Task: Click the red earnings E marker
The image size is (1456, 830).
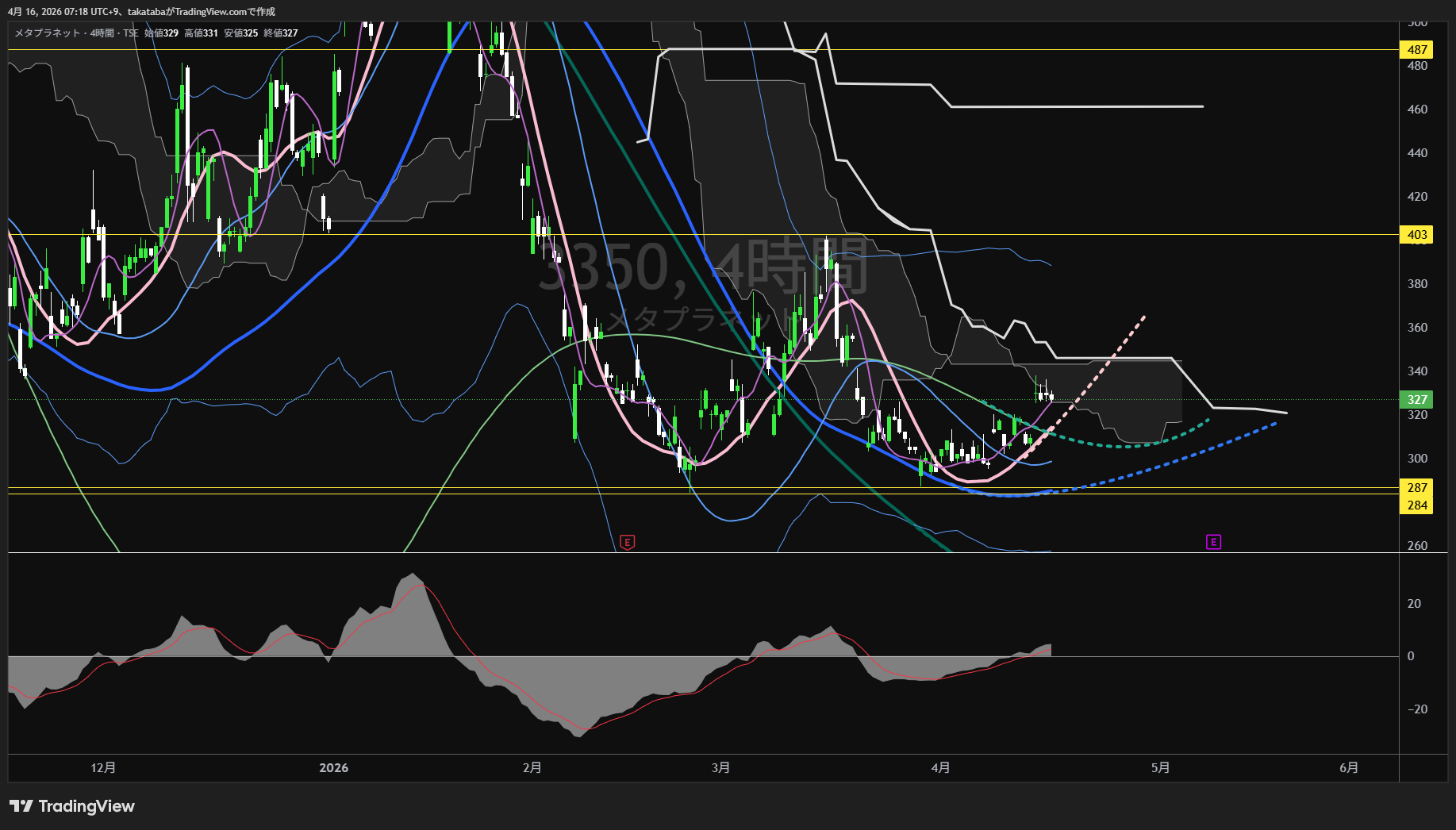Action: [x=627, y=543]
